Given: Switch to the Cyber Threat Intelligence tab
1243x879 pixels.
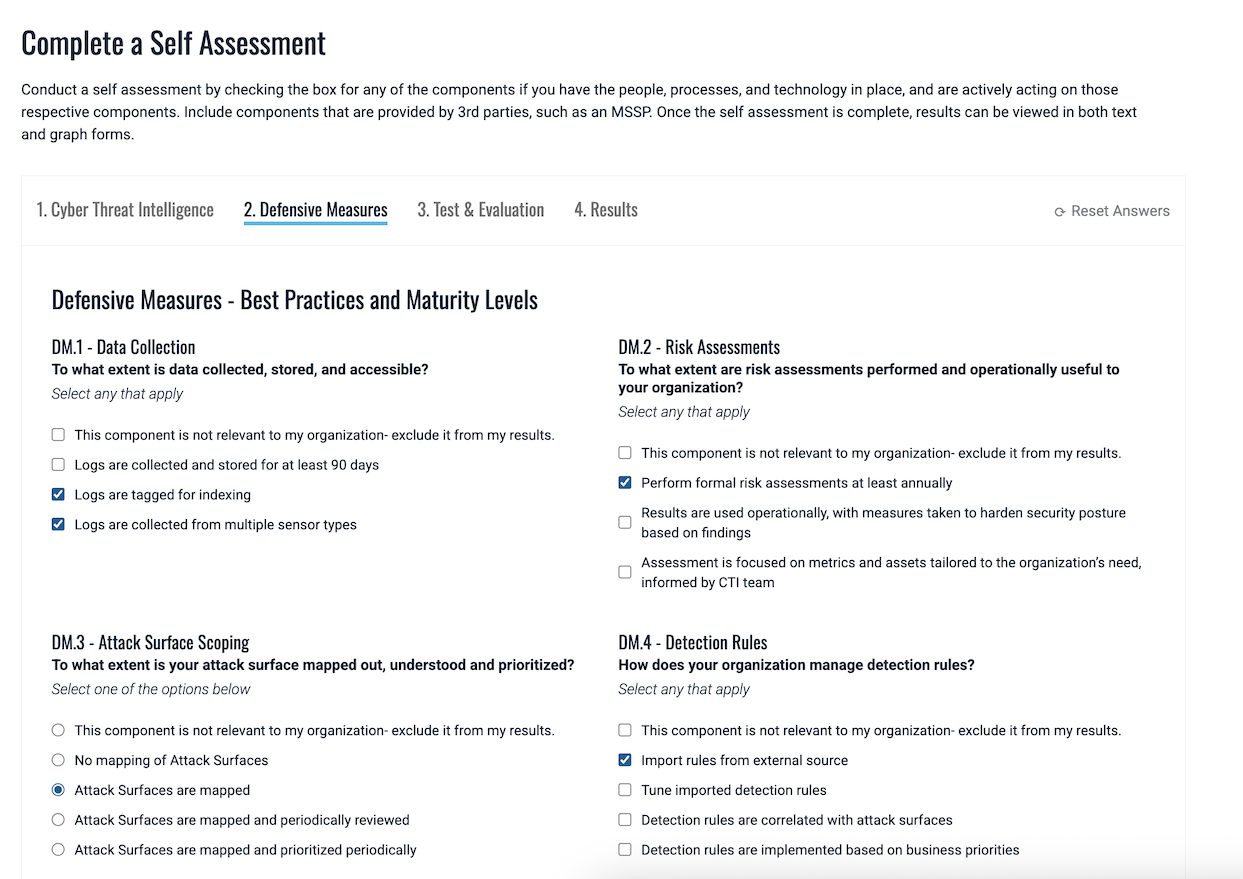Looking at the screenshot, I should point(125,210).
